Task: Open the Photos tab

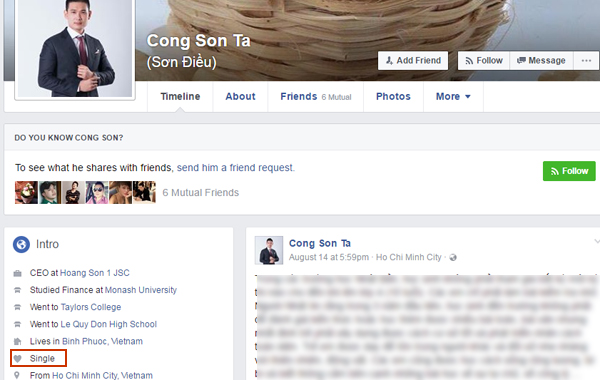Action: (x=393, y=96)
